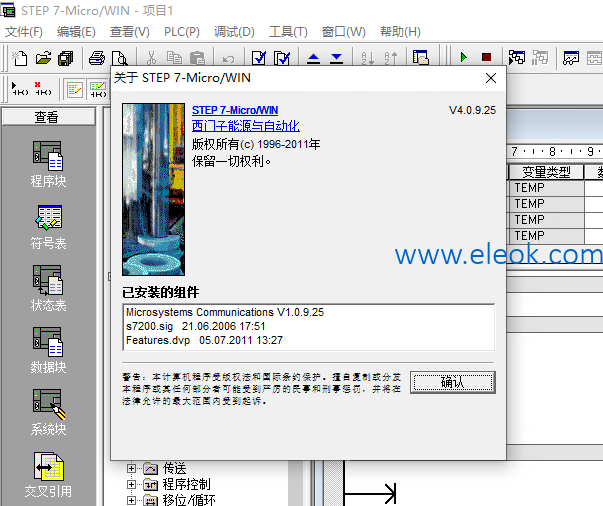
Task: Open the 编辑(E) menu
Action: (76, 32)
